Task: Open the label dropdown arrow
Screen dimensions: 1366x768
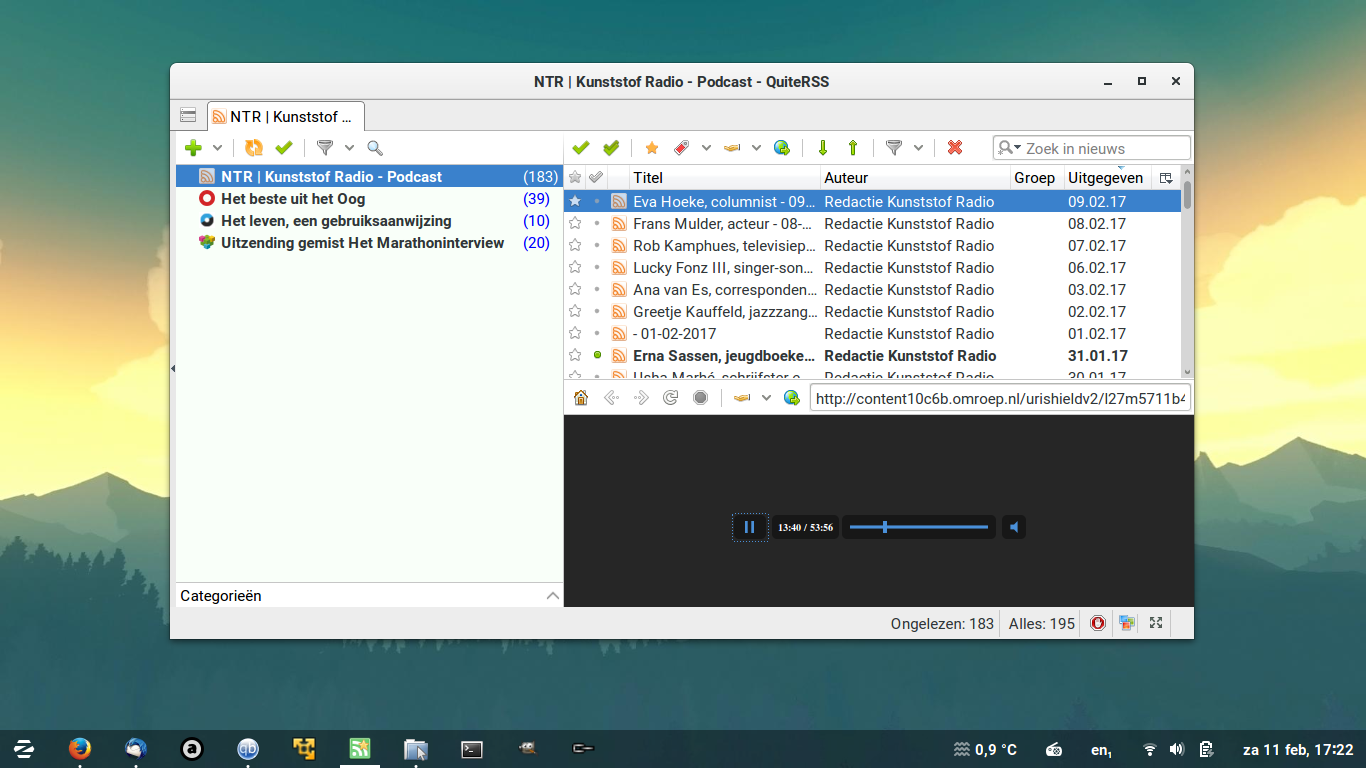Action: [706, 148]
